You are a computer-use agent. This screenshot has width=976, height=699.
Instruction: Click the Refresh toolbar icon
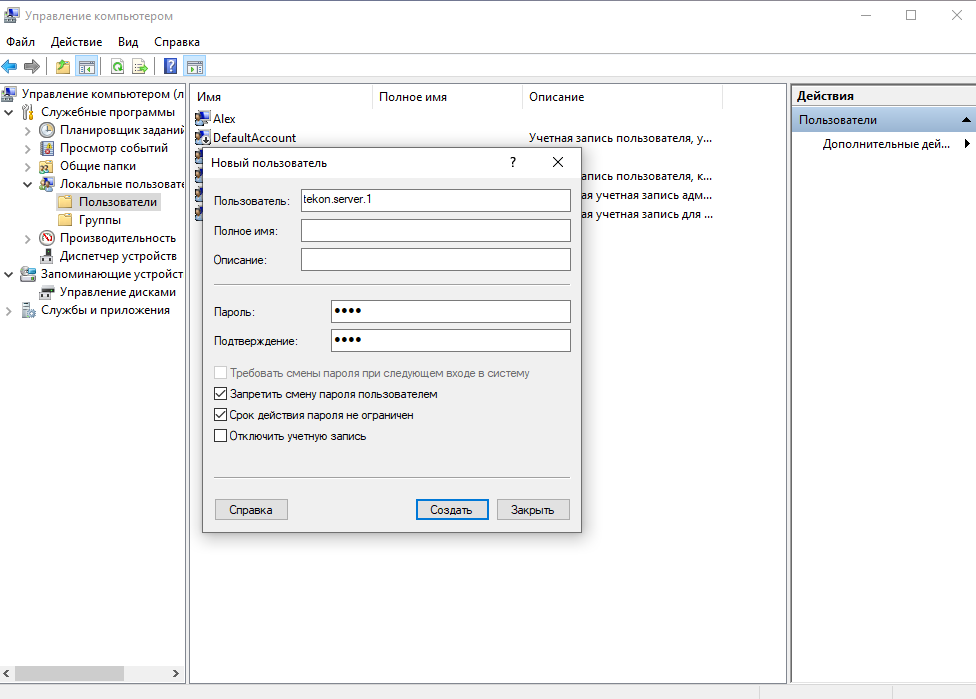click(118, 67)
